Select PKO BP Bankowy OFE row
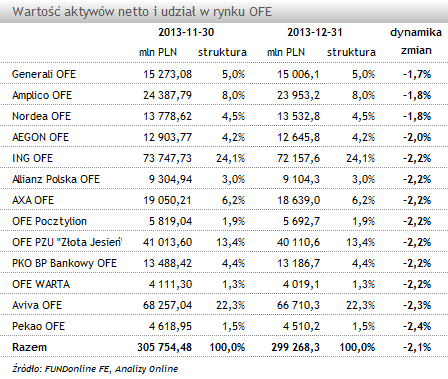 click(224, 263)
